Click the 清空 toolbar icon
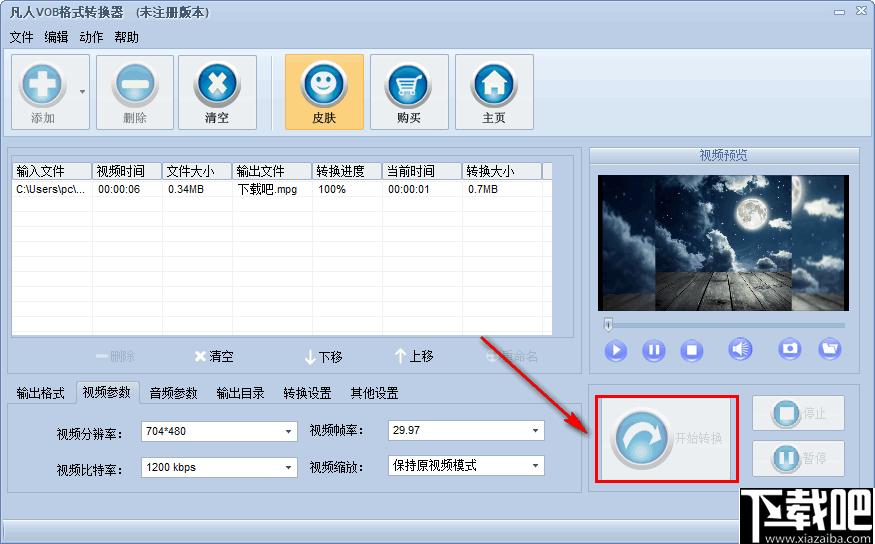 [217, 85]
